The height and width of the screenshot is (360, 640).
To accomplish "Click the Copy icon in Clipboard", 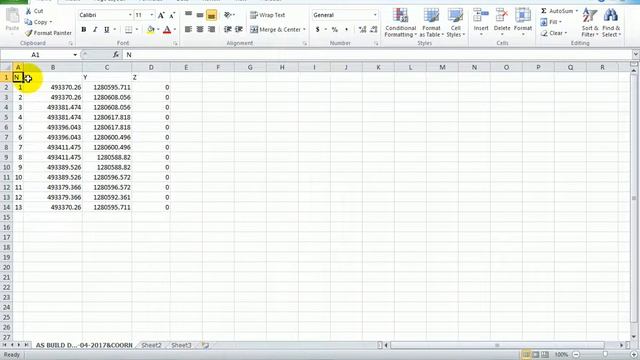I will tap(28, 22).
